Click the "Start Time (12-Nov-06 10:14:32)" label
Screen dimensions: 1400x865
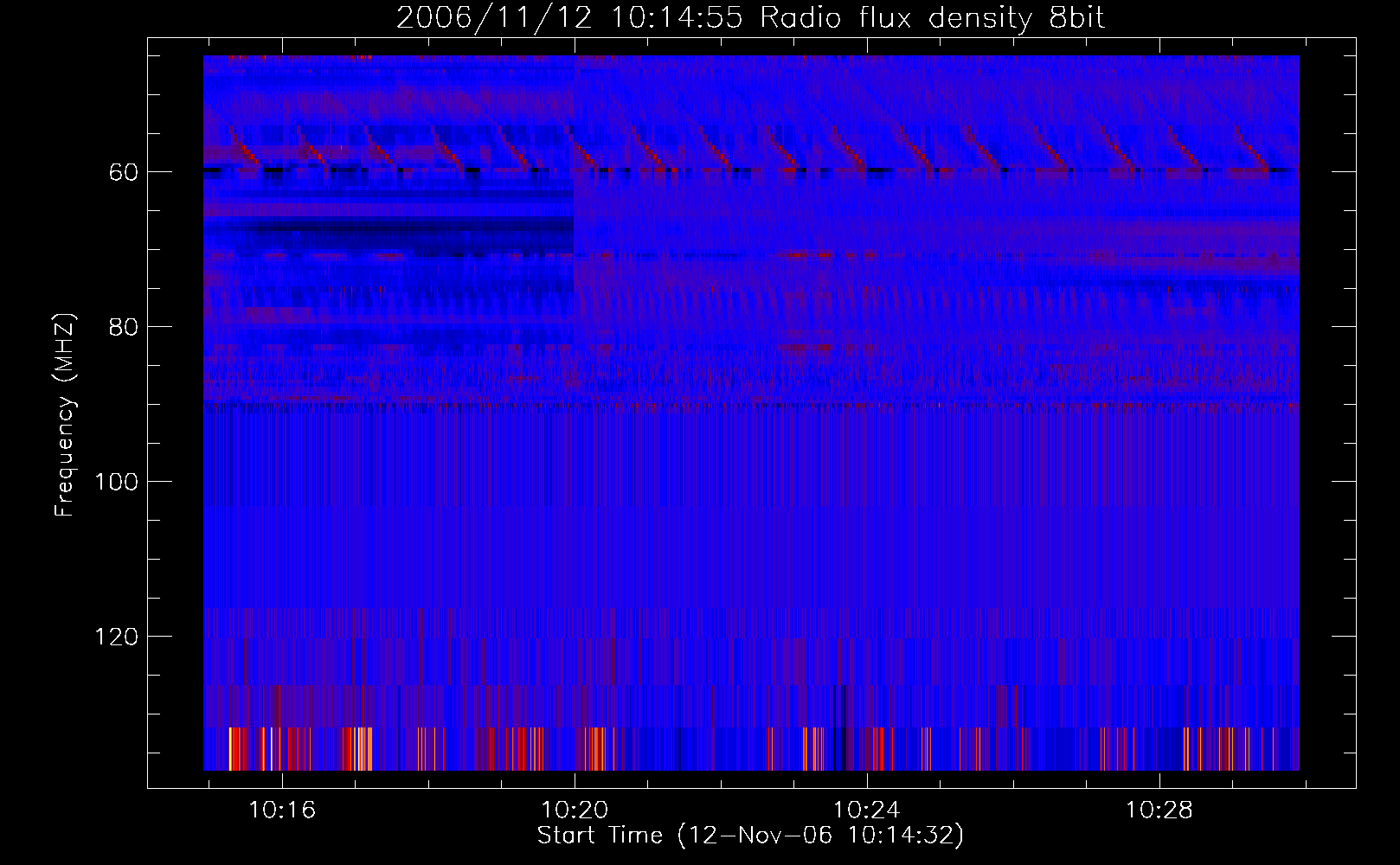(x=750, y=836)
